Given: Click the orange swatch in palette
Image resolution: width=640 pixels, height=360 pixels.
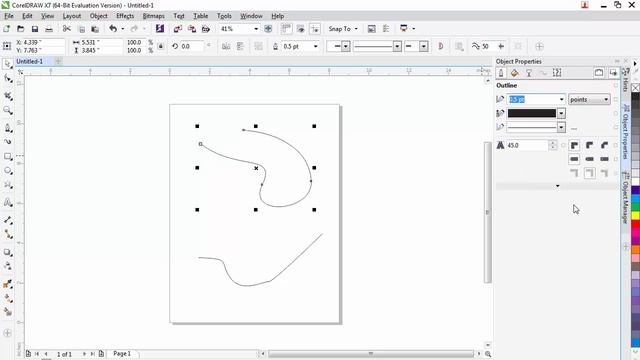Looking at the screenshot, I should pyautogui.click(x=636, y=249).
